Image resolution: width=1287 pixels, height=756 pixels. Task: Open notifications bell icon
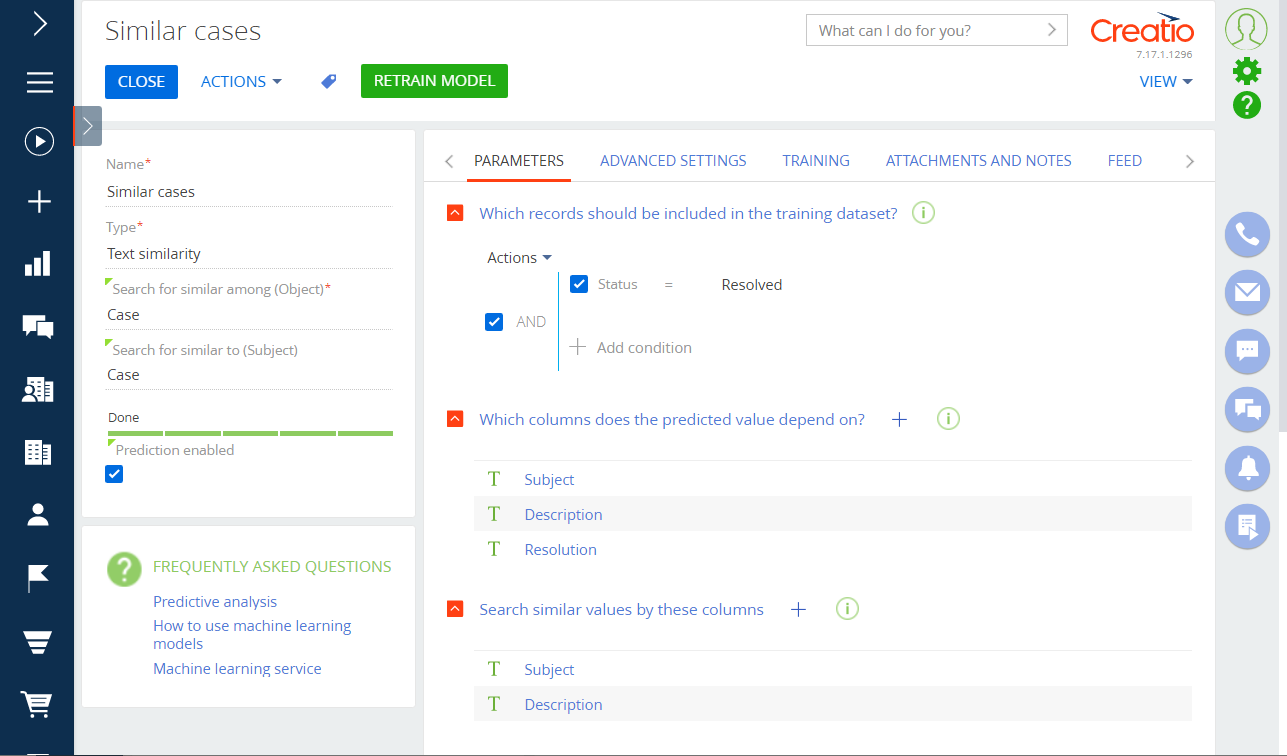coord(1247,468)
